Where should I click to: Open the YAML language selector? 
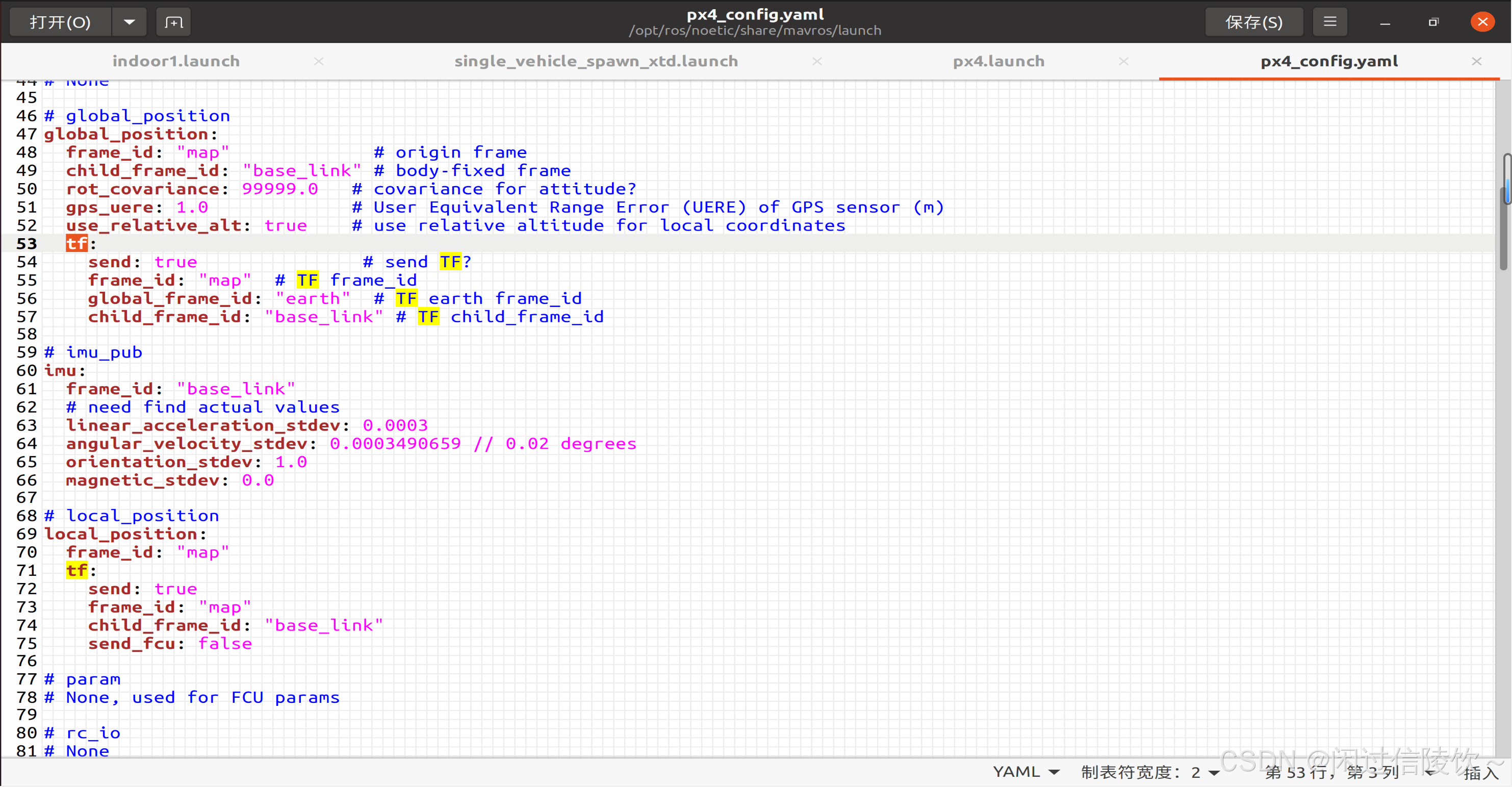tap(1025, 772)
